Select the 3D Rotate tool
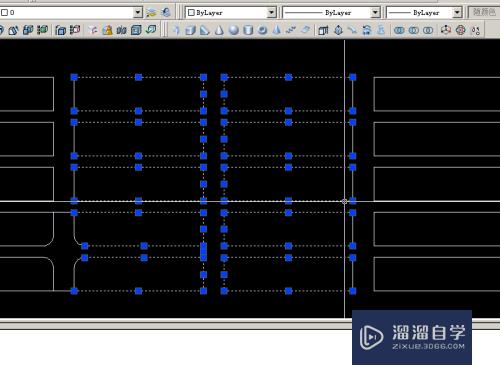 [461, 30]
